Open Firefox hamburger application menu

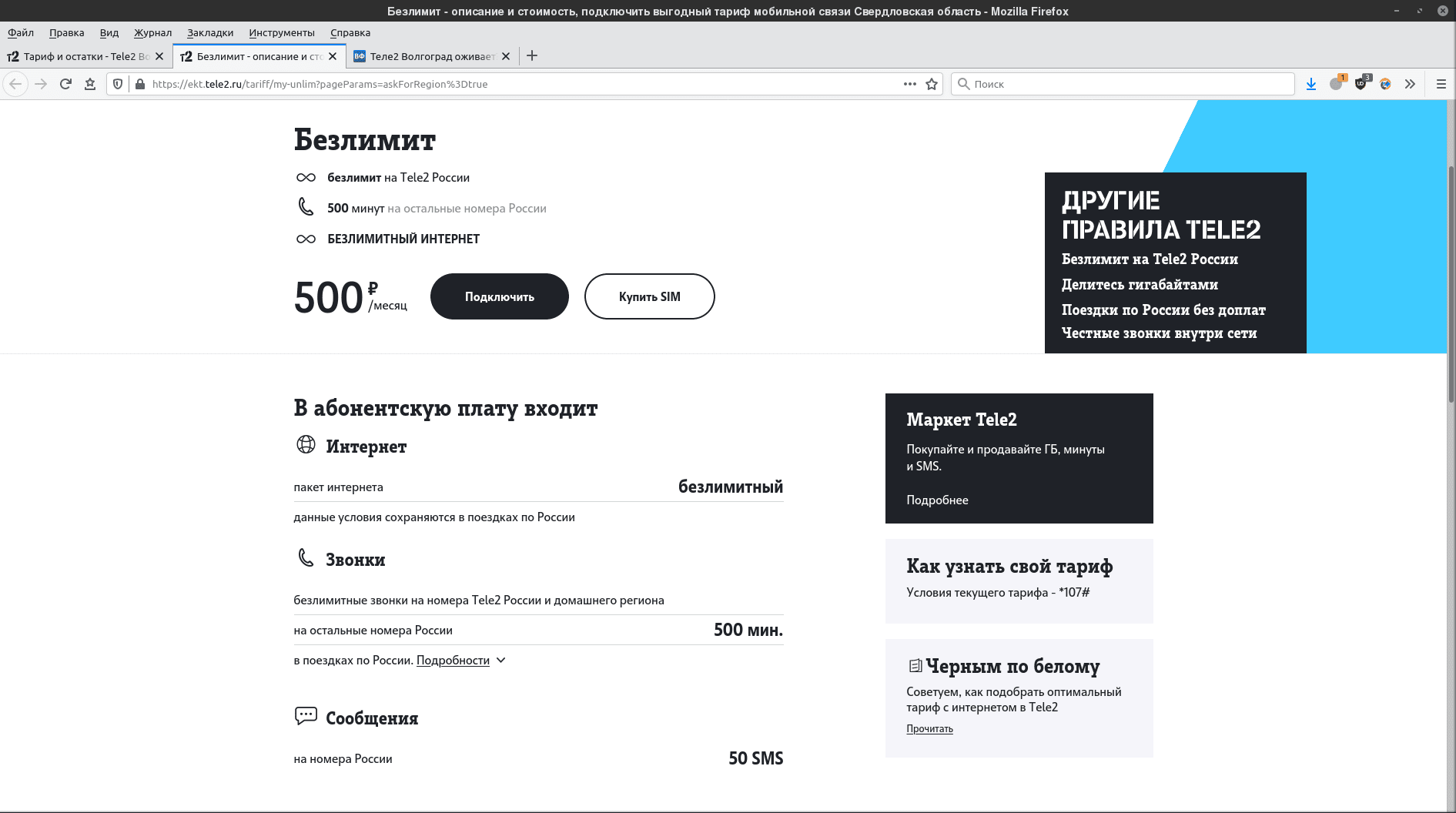tap(1441, 84)
